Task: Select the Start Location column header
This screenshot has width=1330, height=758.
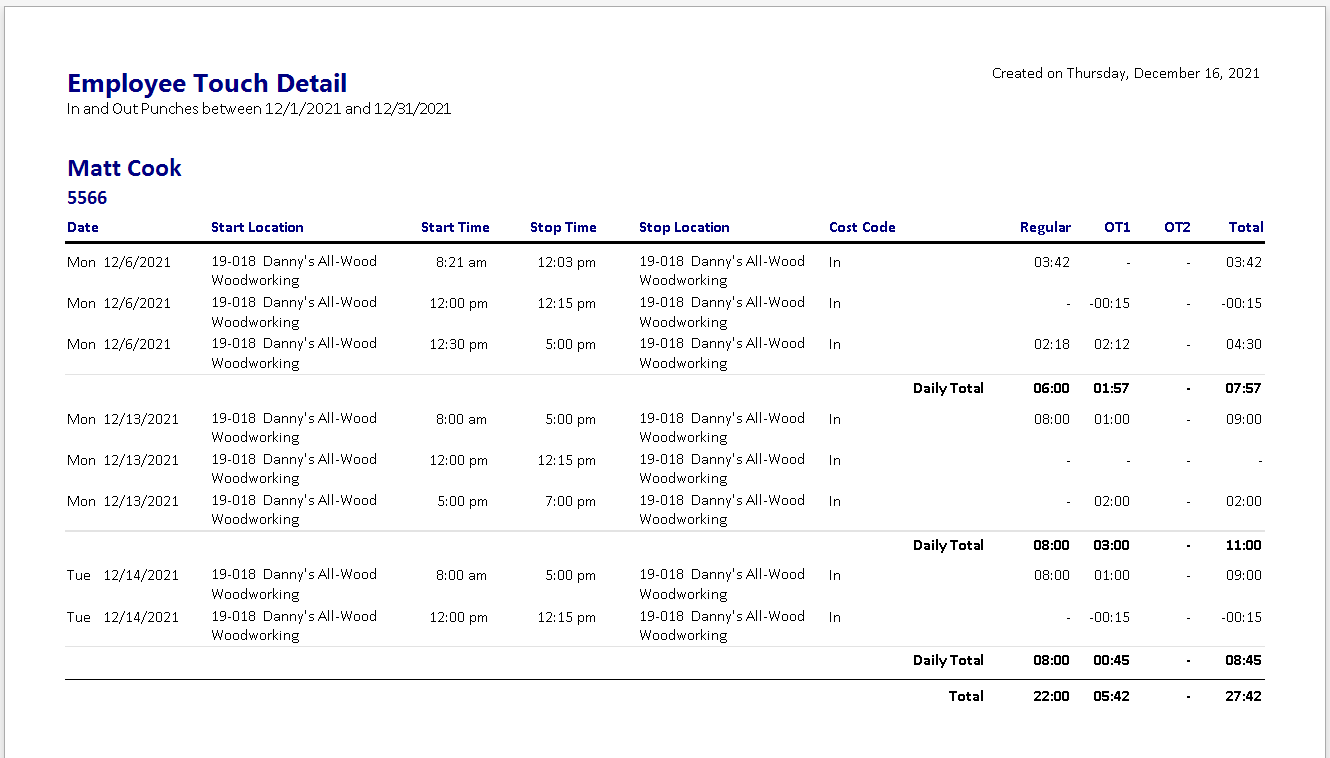Action: pos(257,227)
